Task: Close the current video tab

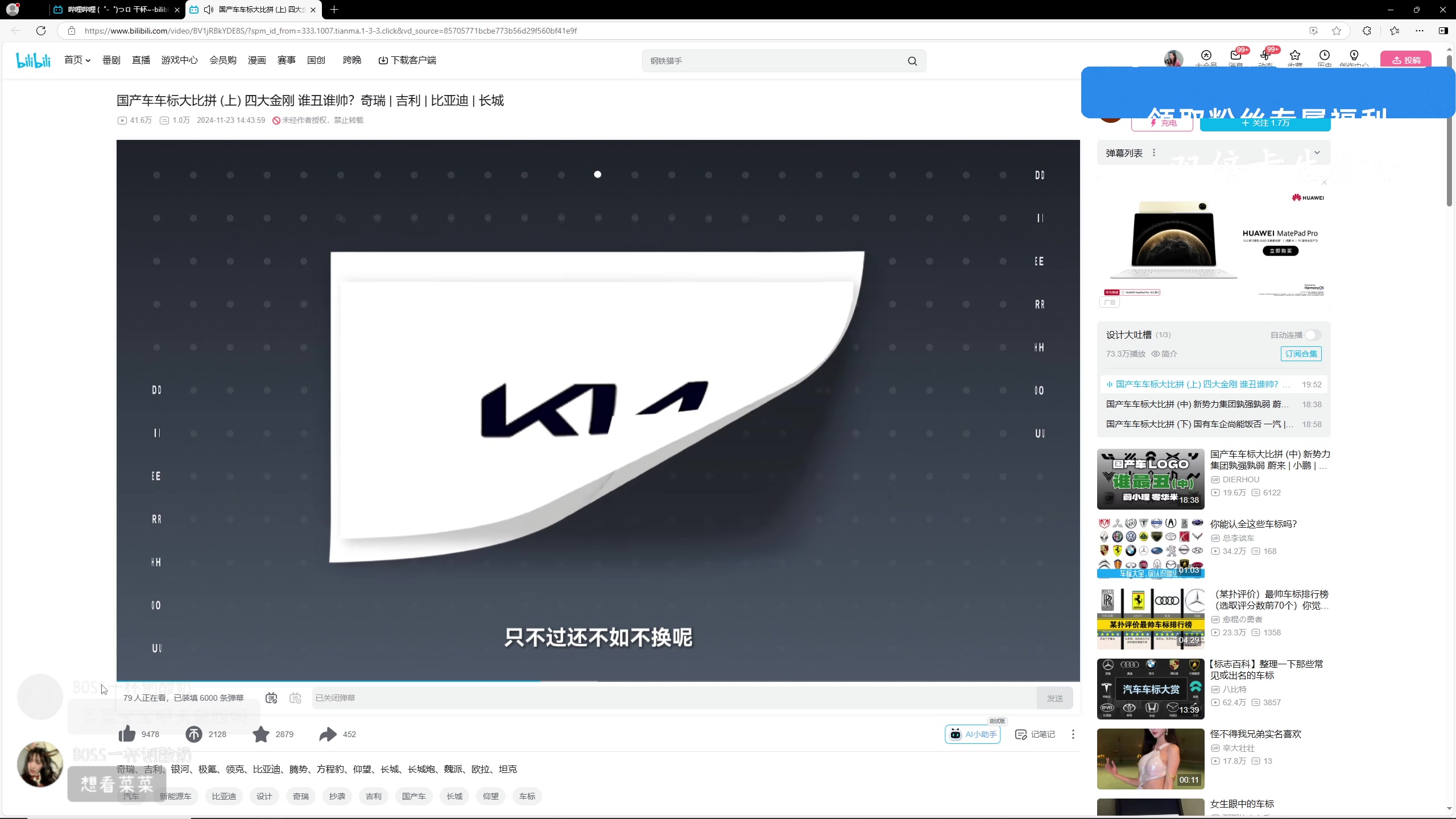Action: [x=313, y=10]
